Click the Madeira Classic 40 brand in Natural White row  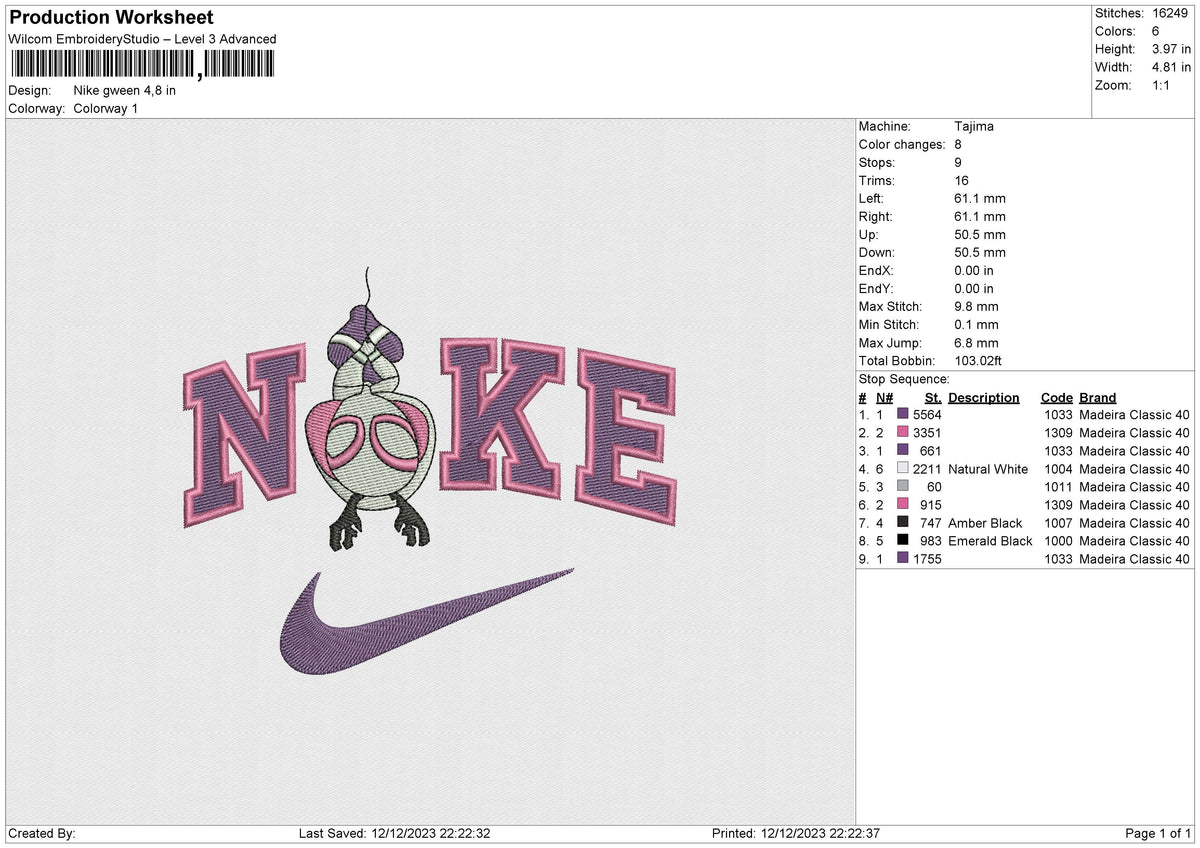point(1134,469)
